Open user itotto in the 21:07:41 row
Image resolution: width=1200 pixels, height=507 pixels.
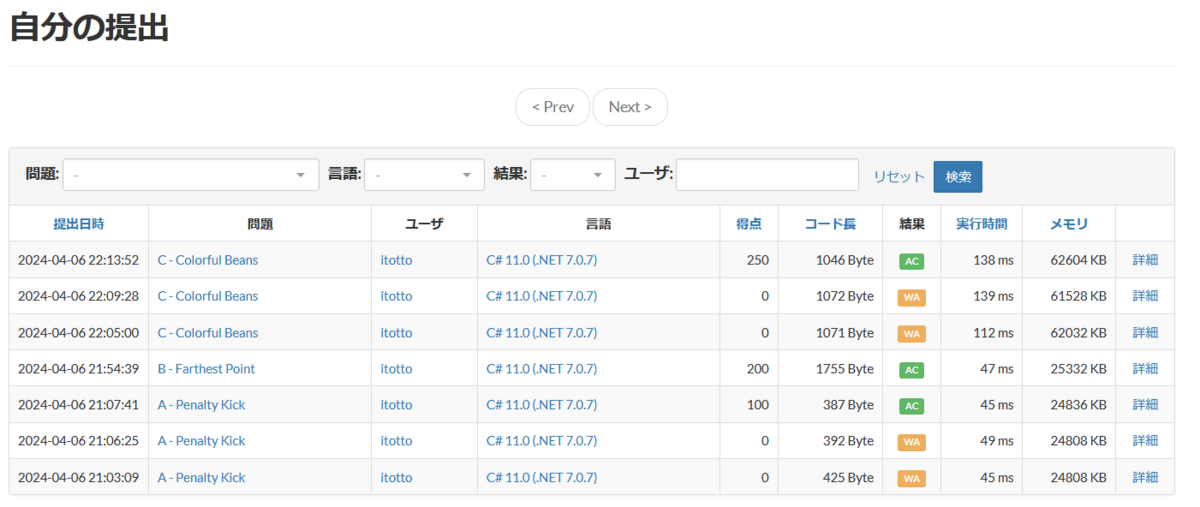pos(396,404)
